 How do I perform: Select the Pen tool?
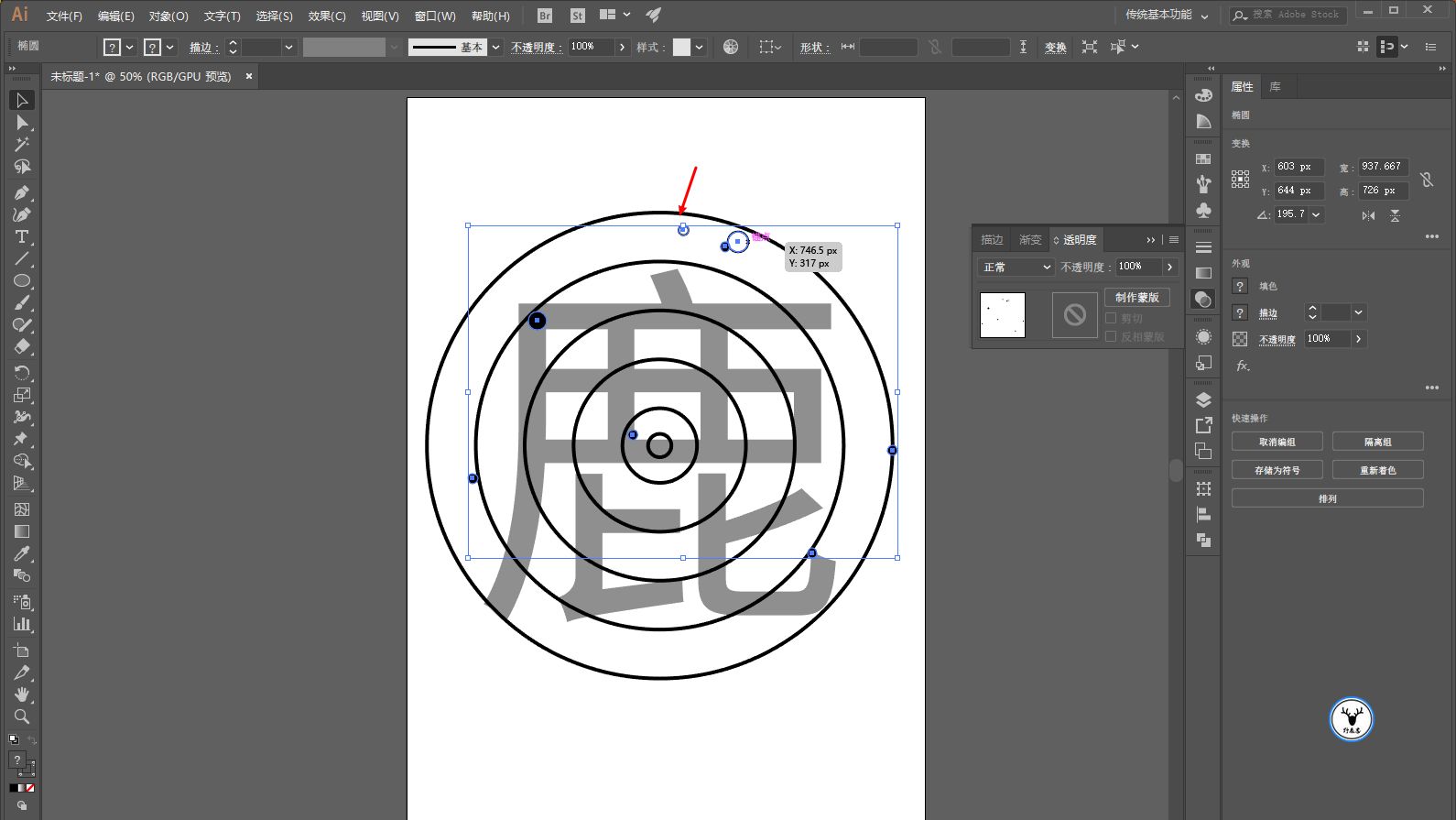click(x=22, y=192)
